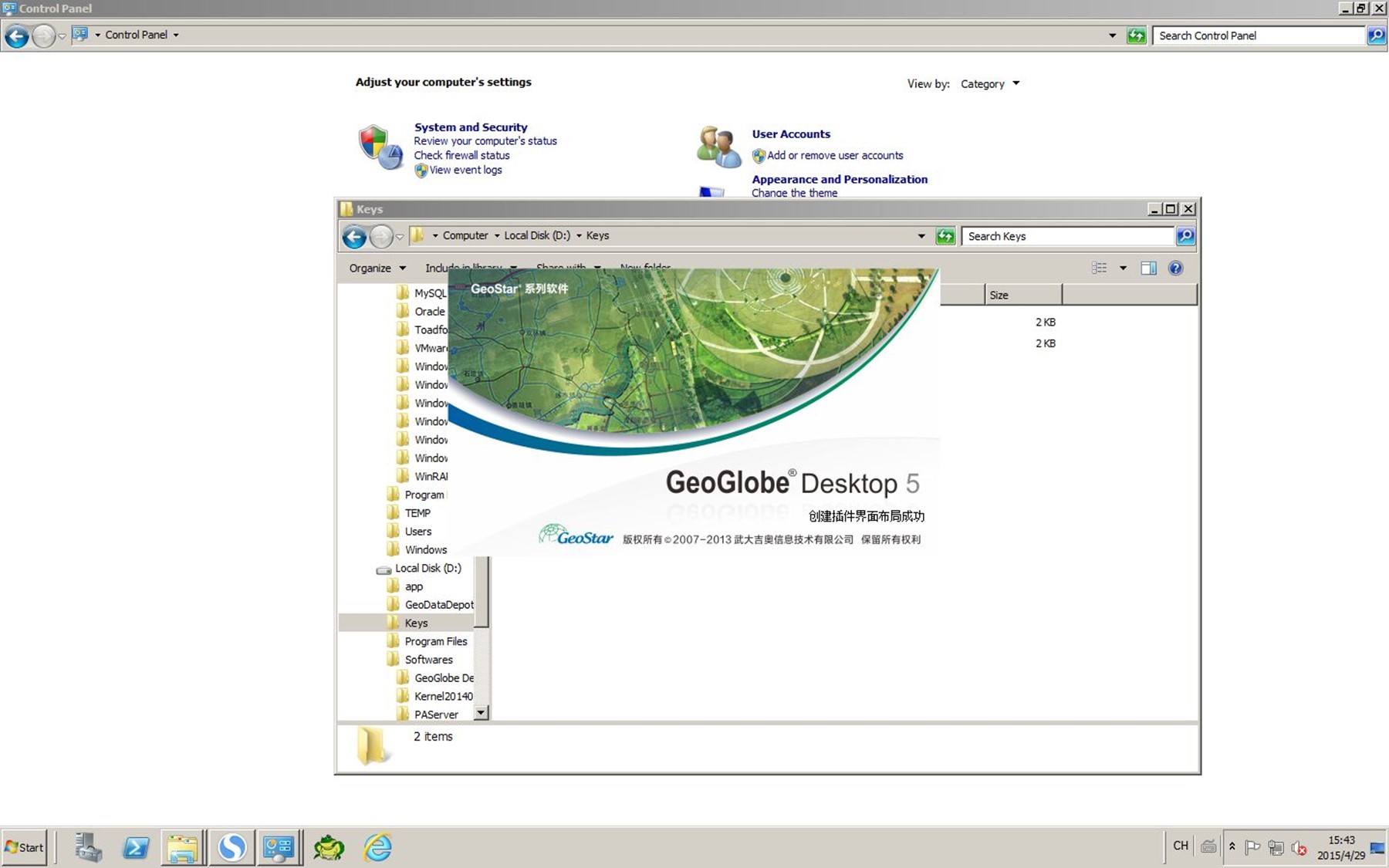Select Users folder in tree

[x=417, y=532]
